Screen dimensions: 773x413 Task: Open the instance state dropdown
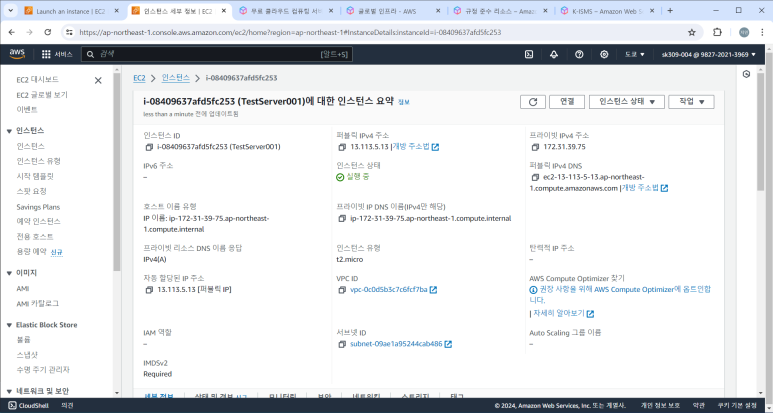click(x=627, y=102)
